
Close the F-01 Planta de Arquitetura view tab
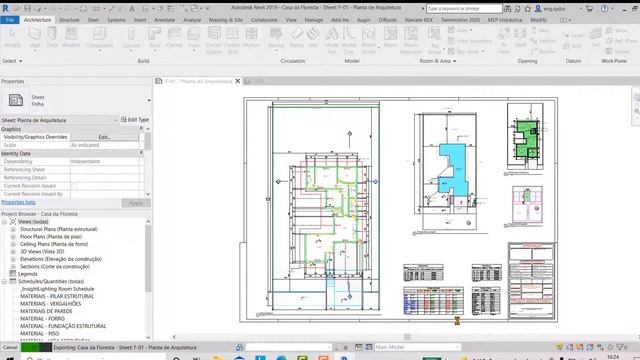pyautogui.click(x=238, y=81)
